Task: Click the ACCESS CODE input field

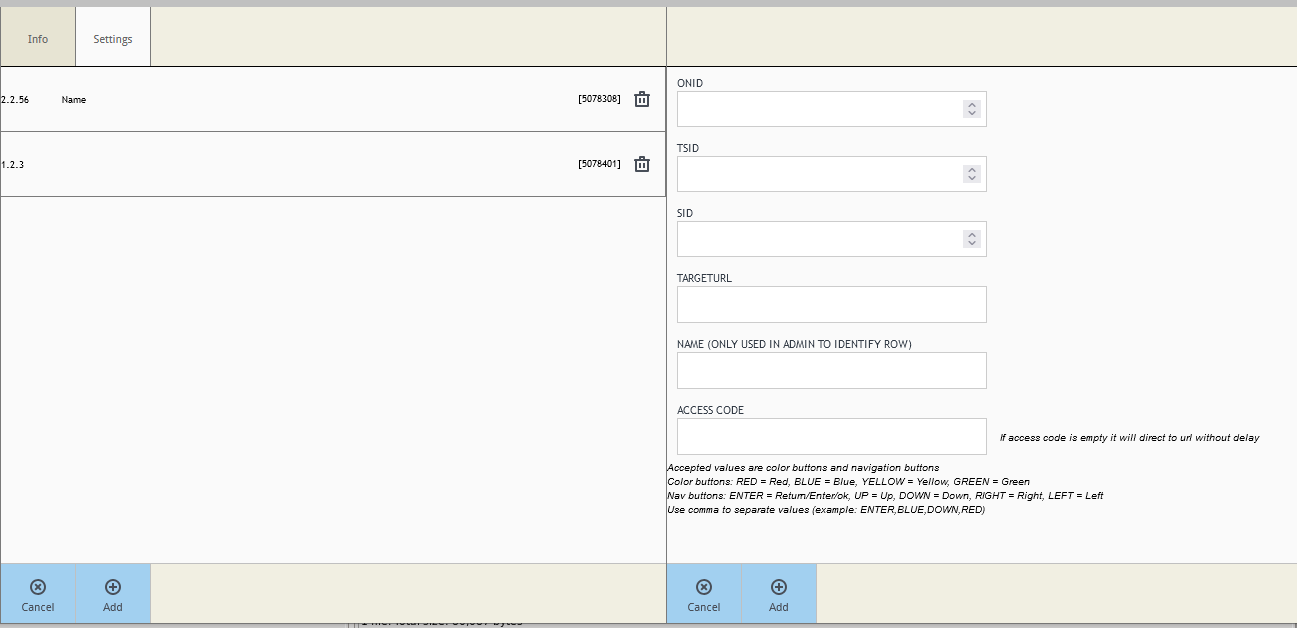Action: coord(831,437)
